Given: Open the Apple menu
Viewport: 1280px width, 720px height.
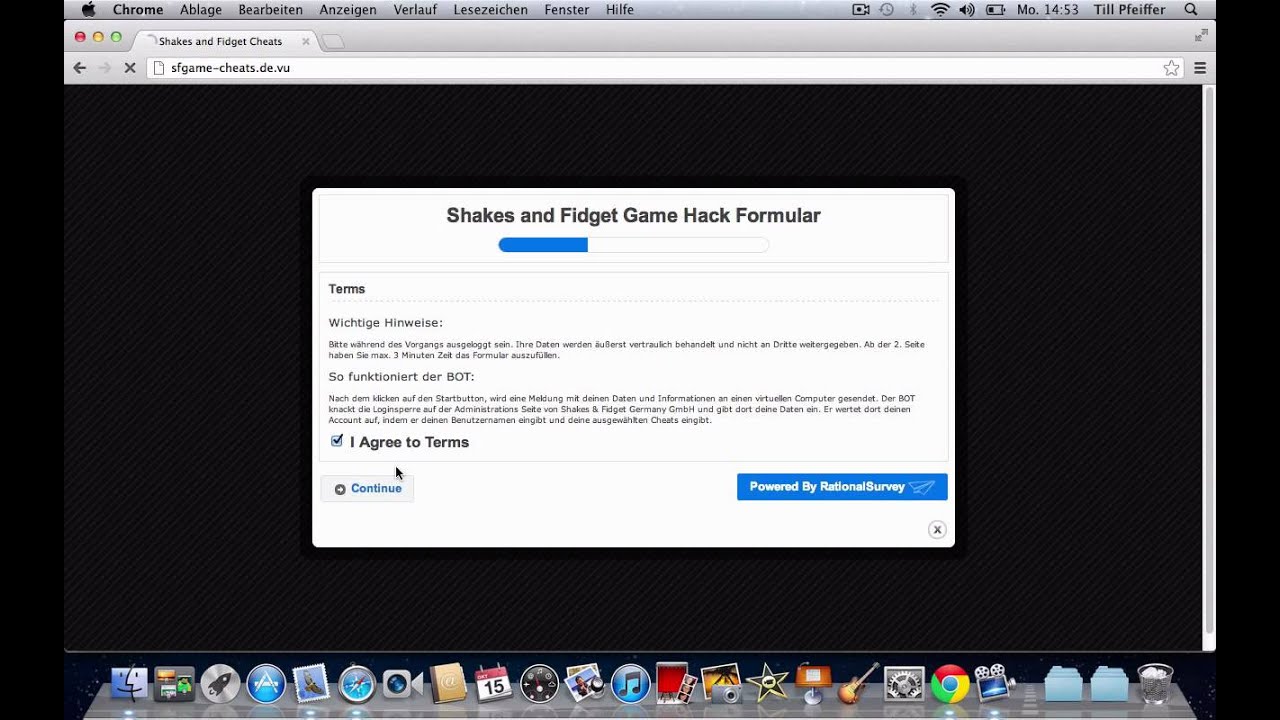Looking at the screenshot, I should [x=88, y=9].
